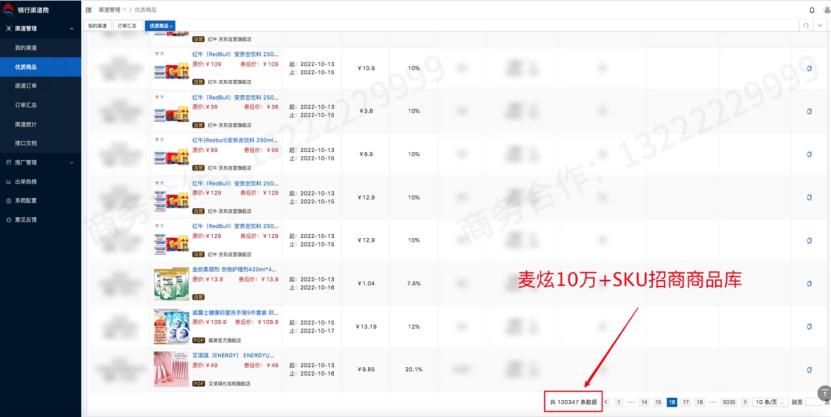Select 我的渠道 in the sidebar

40,48
